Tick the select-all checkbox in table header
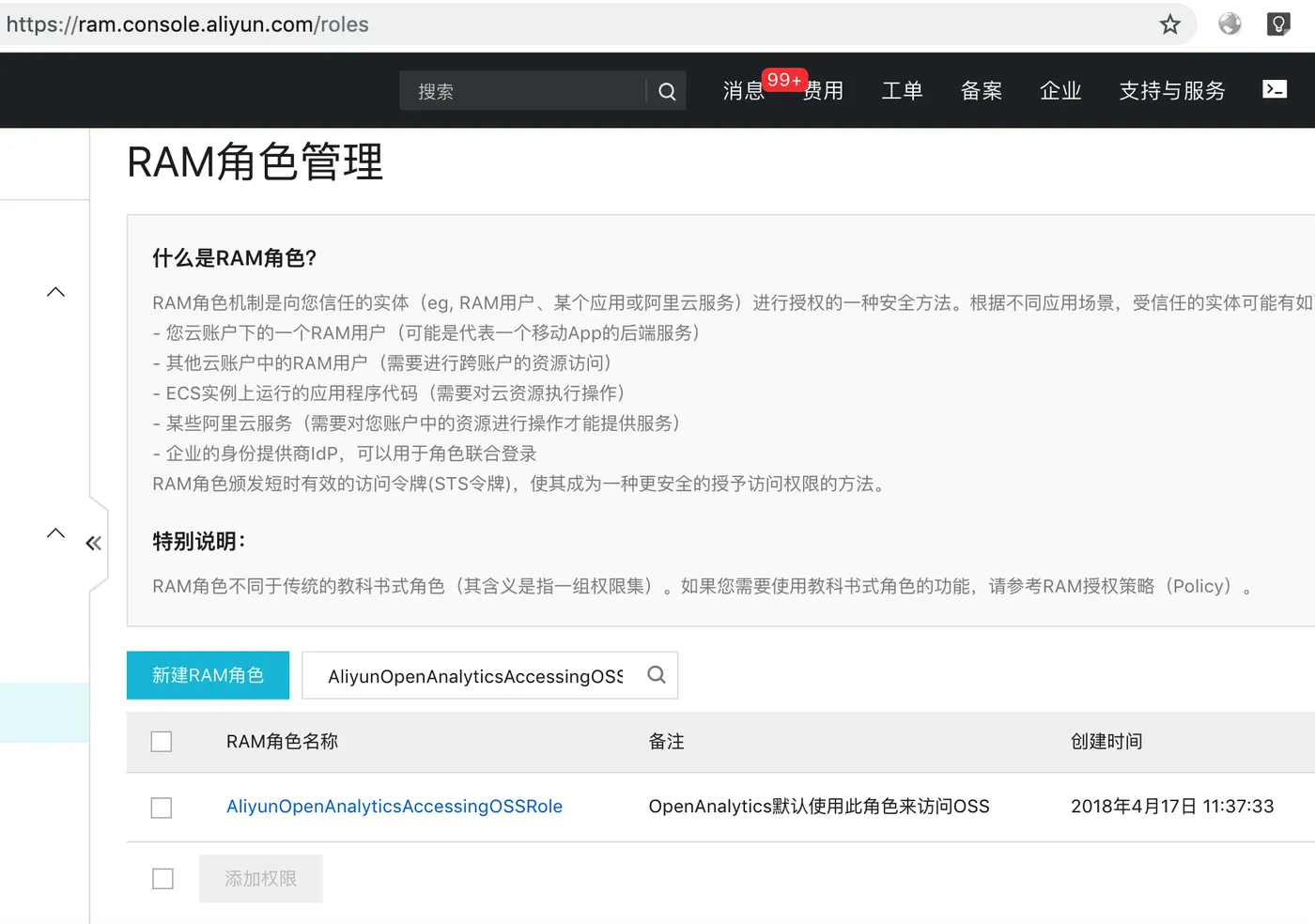 coord(162,742)
